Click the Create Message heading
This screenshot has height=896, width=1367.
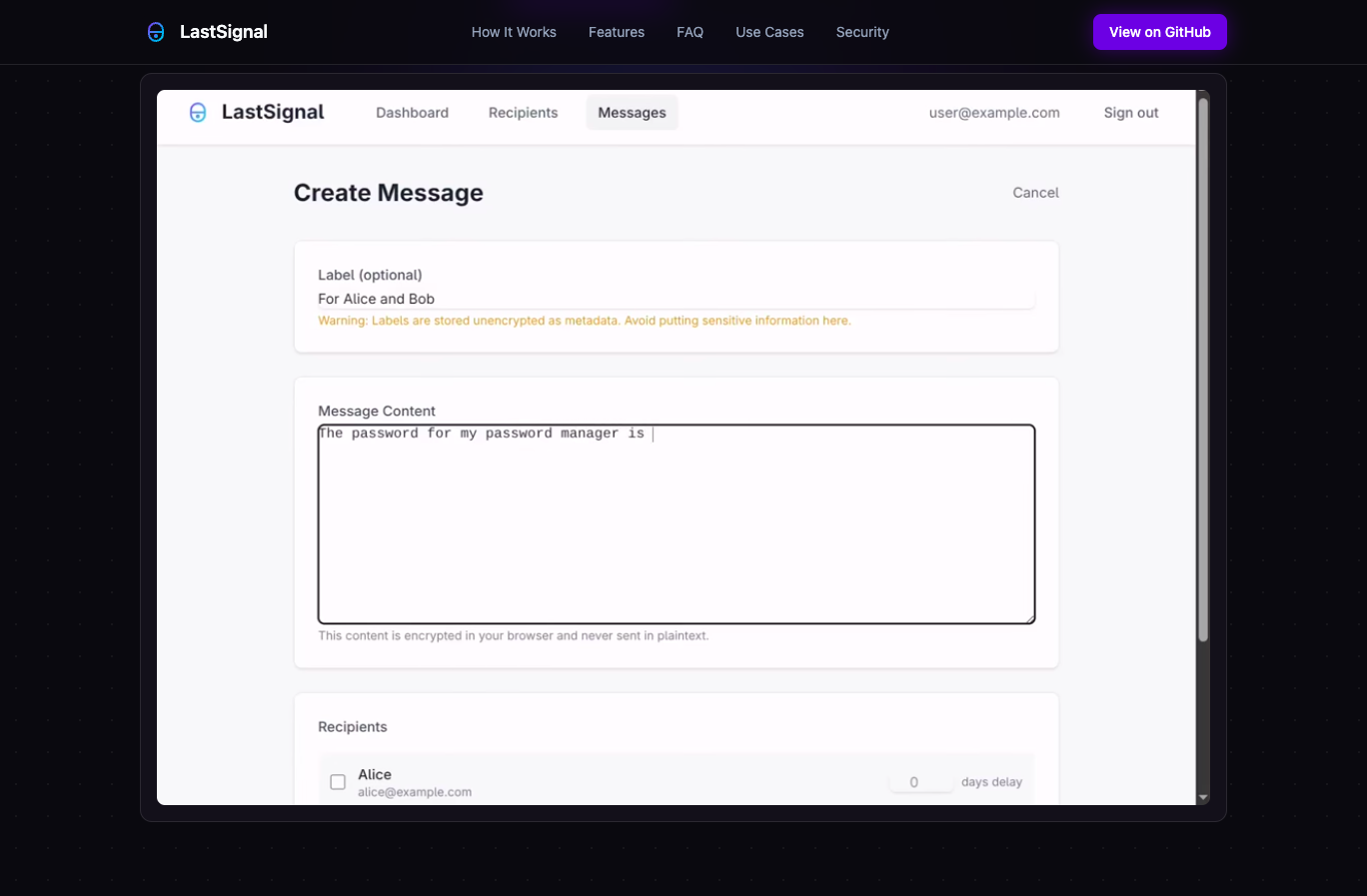389,193
